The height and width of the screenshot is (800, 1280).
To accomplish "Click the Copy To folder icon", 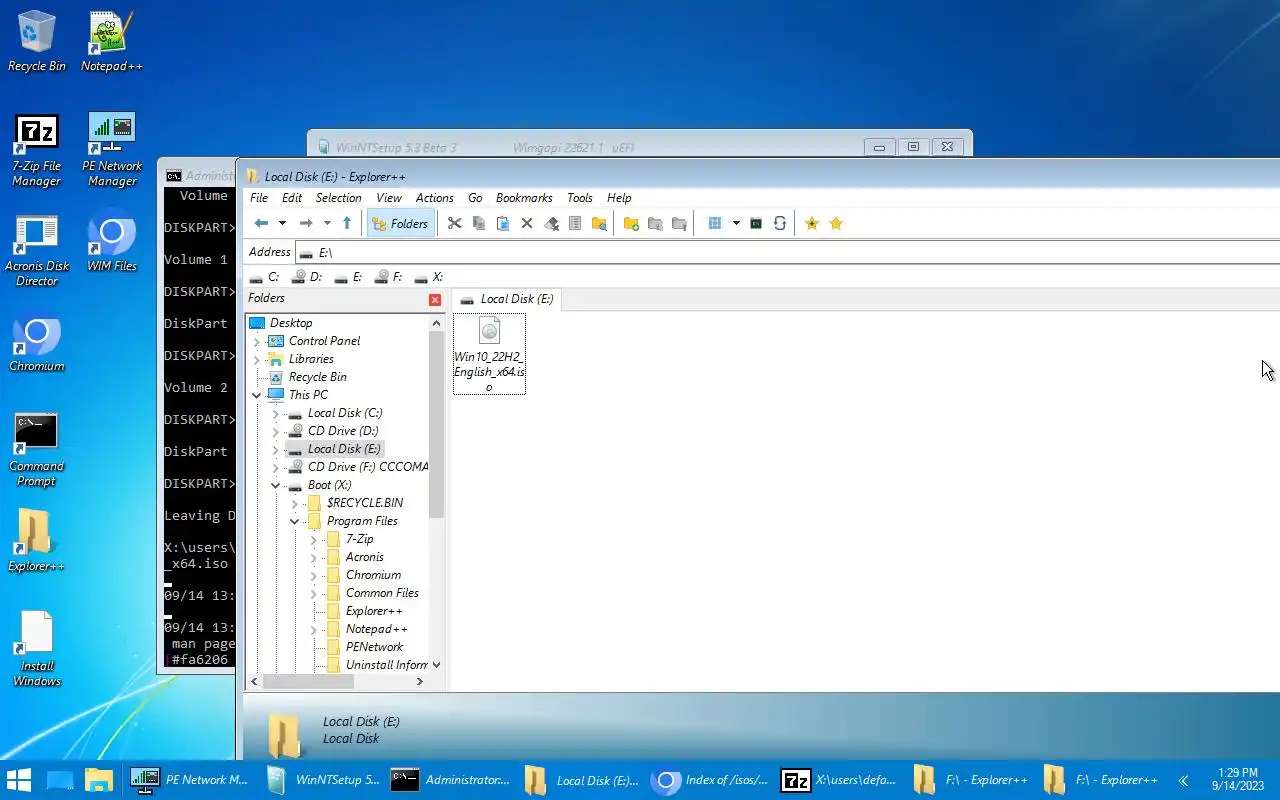I will click(x=655, y=224).
